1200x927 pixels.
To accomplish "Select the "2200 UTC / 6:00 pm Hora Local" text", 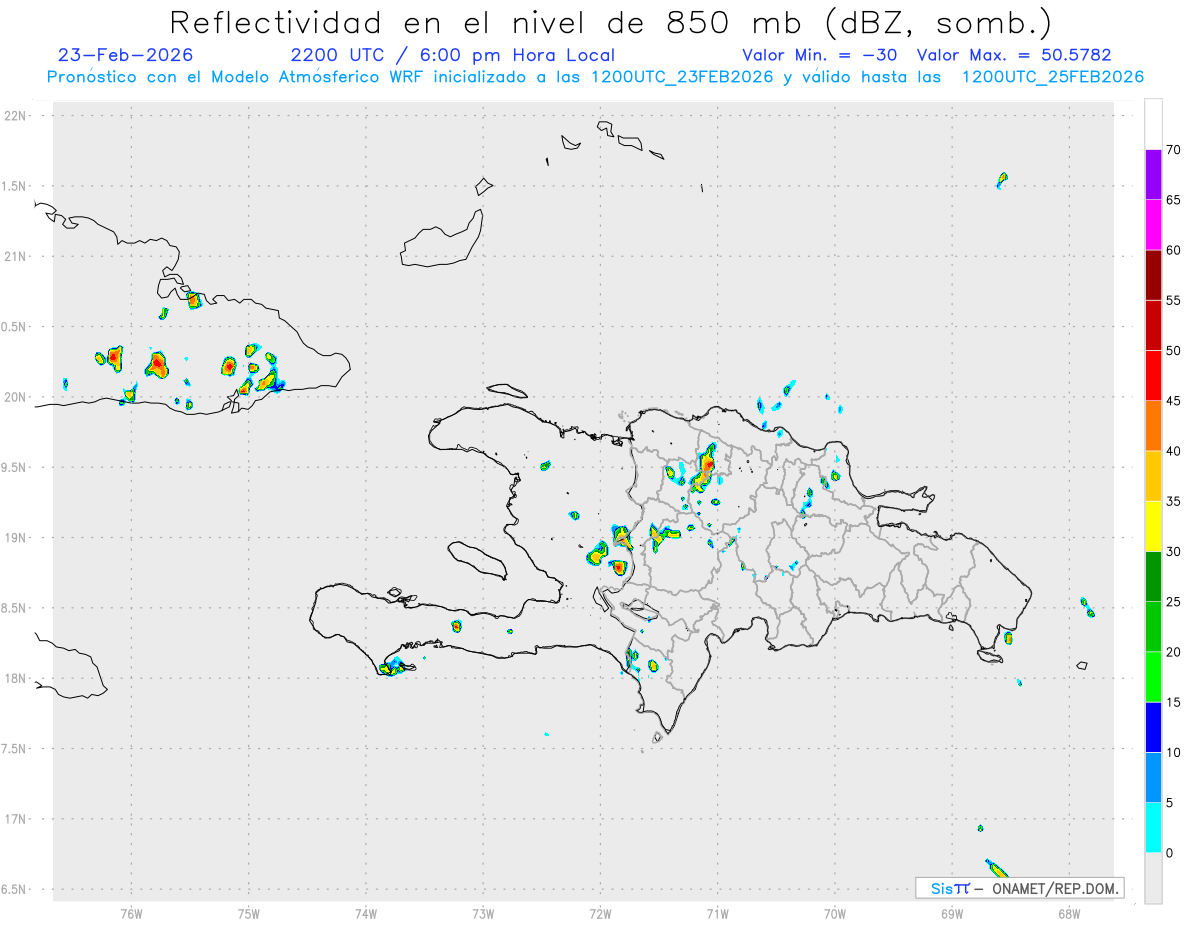I will pyautogui.click(x=452, y=55).
